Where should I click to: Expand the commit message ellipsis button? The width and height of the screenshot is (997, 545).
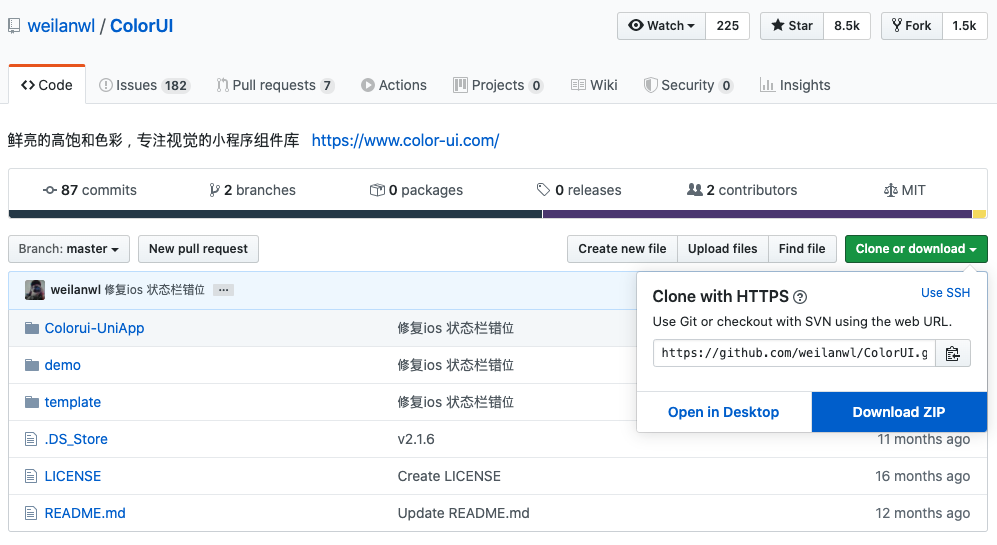223,290
